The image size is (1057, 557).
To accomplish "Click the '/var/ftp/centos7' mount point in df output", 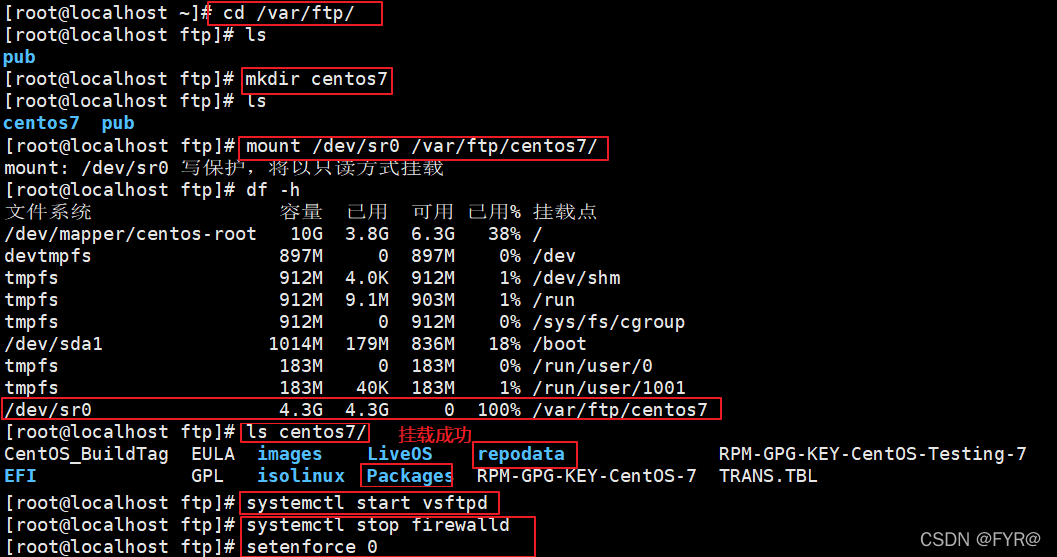I will coord(620,409).
